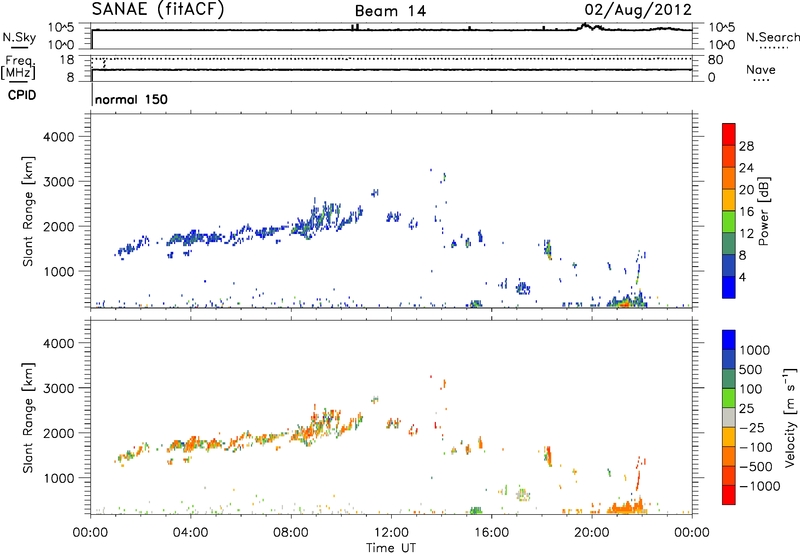Select the red bottom segment of the Velocity colorbar
This screenshot has height=554, width=800.
tap(729, 495)
